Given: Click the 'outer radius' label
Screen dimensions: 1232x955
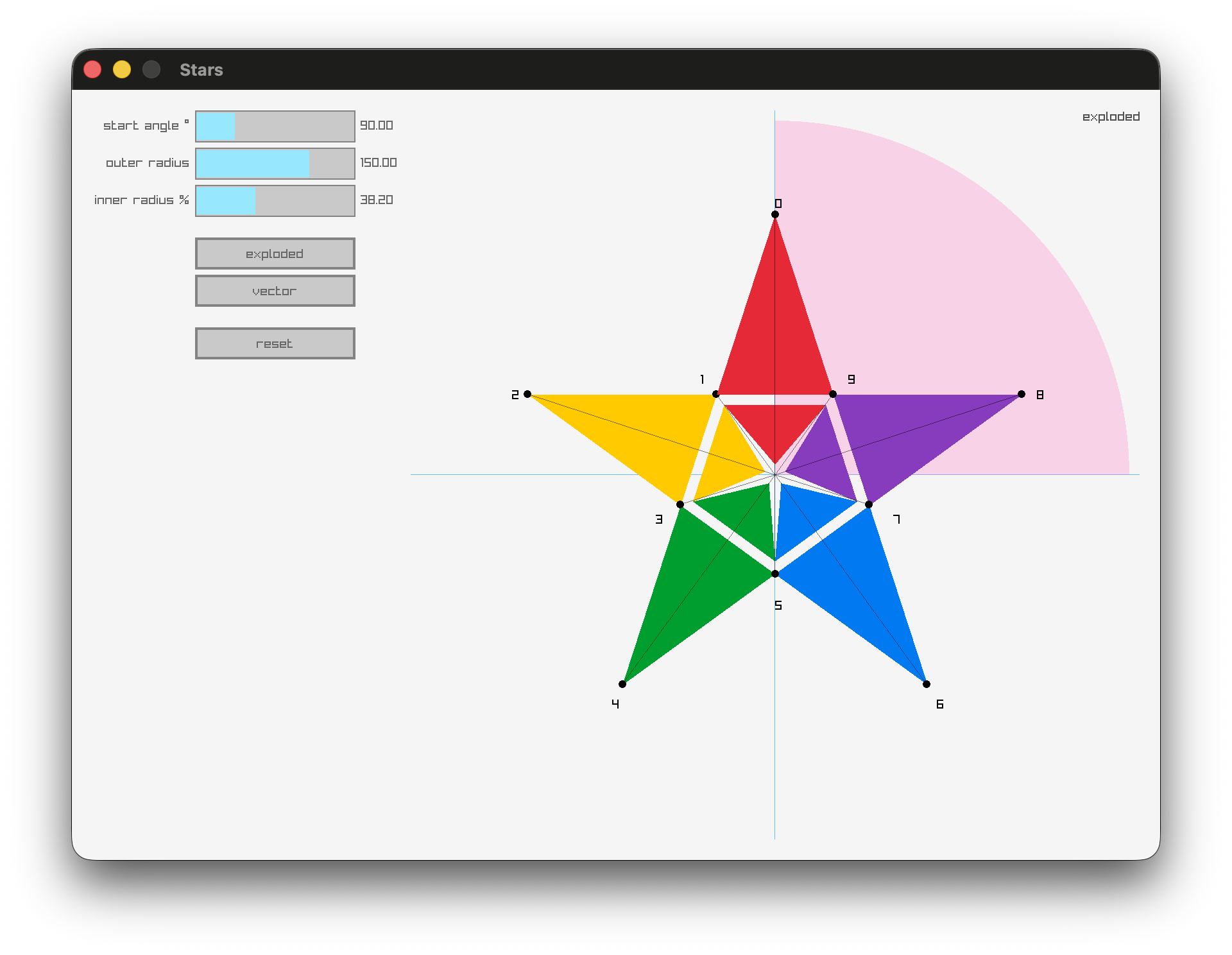Looking at the screenshot, I should point(148,162).
